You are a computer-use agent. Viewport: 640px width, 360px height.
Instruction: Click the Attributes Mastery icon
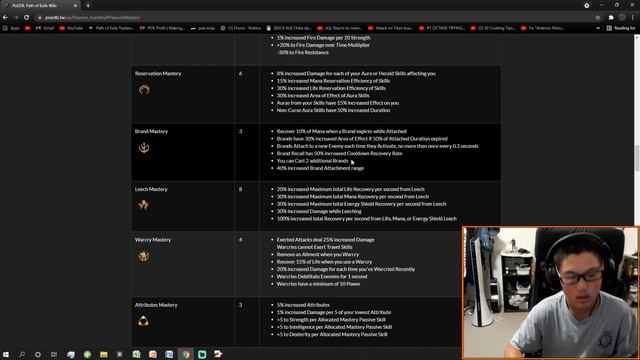[x=143, y=321]
